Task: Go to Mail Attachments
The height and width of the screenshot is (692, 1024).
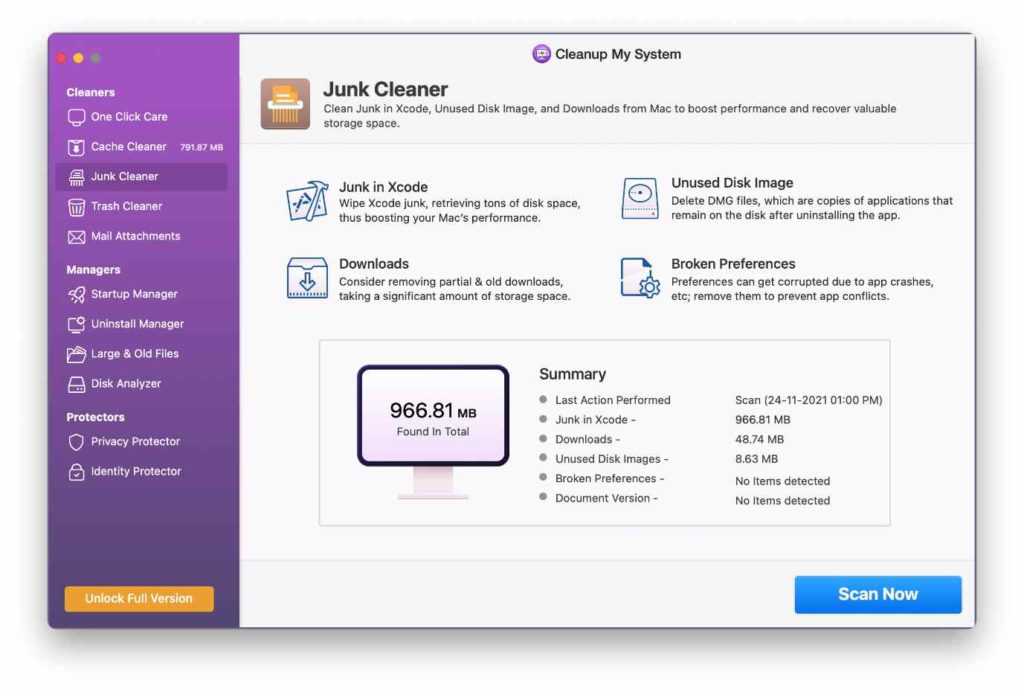Action: (x=141, y=236)
